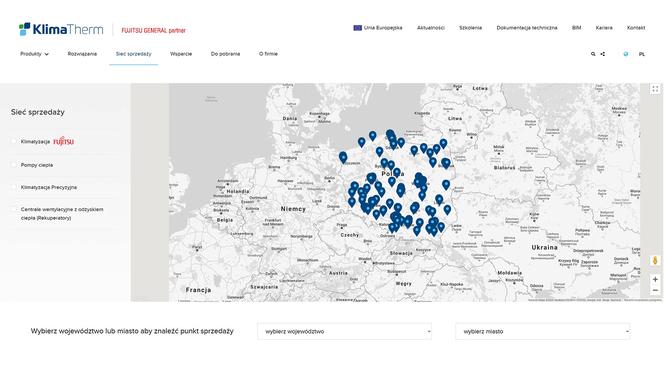This screenshot has width=664, height=373.
Task: Click the 'Niemcy' label on the map
Action: [x=293, y=209]
